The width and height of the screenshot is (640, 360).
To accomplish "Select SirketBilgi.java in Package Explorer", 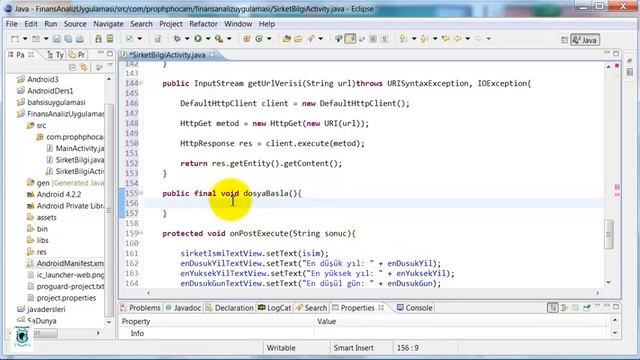I will tap(75, 160).
